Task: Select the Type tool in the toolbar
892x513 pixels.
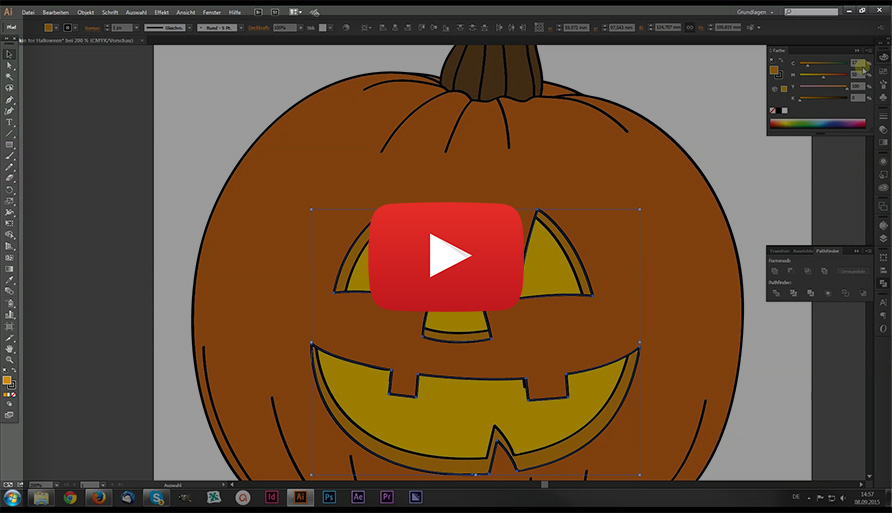Action: [x=10, y=122]
